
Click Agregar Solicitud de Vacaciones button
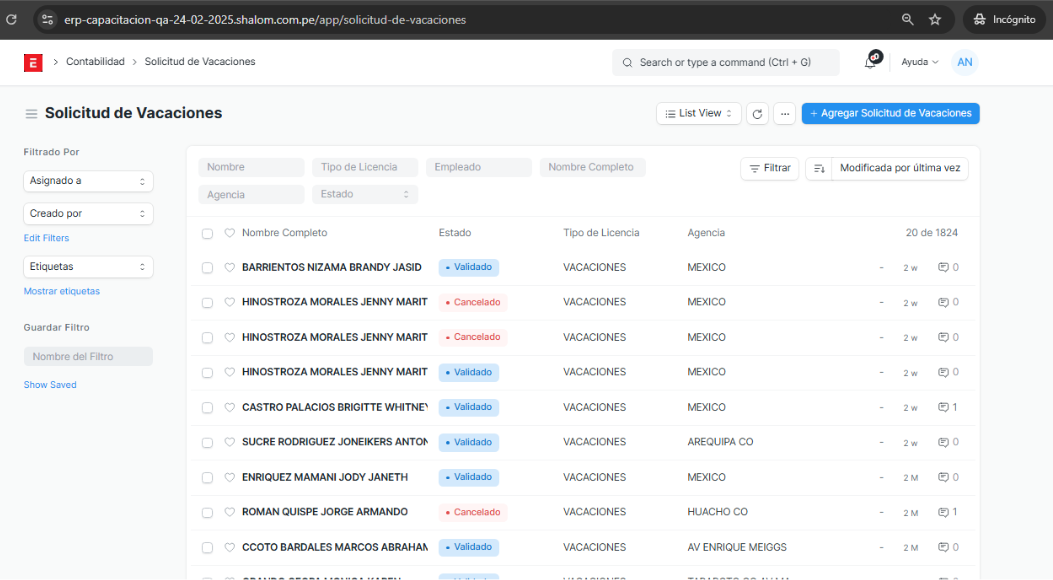click(x=890, y=114)
